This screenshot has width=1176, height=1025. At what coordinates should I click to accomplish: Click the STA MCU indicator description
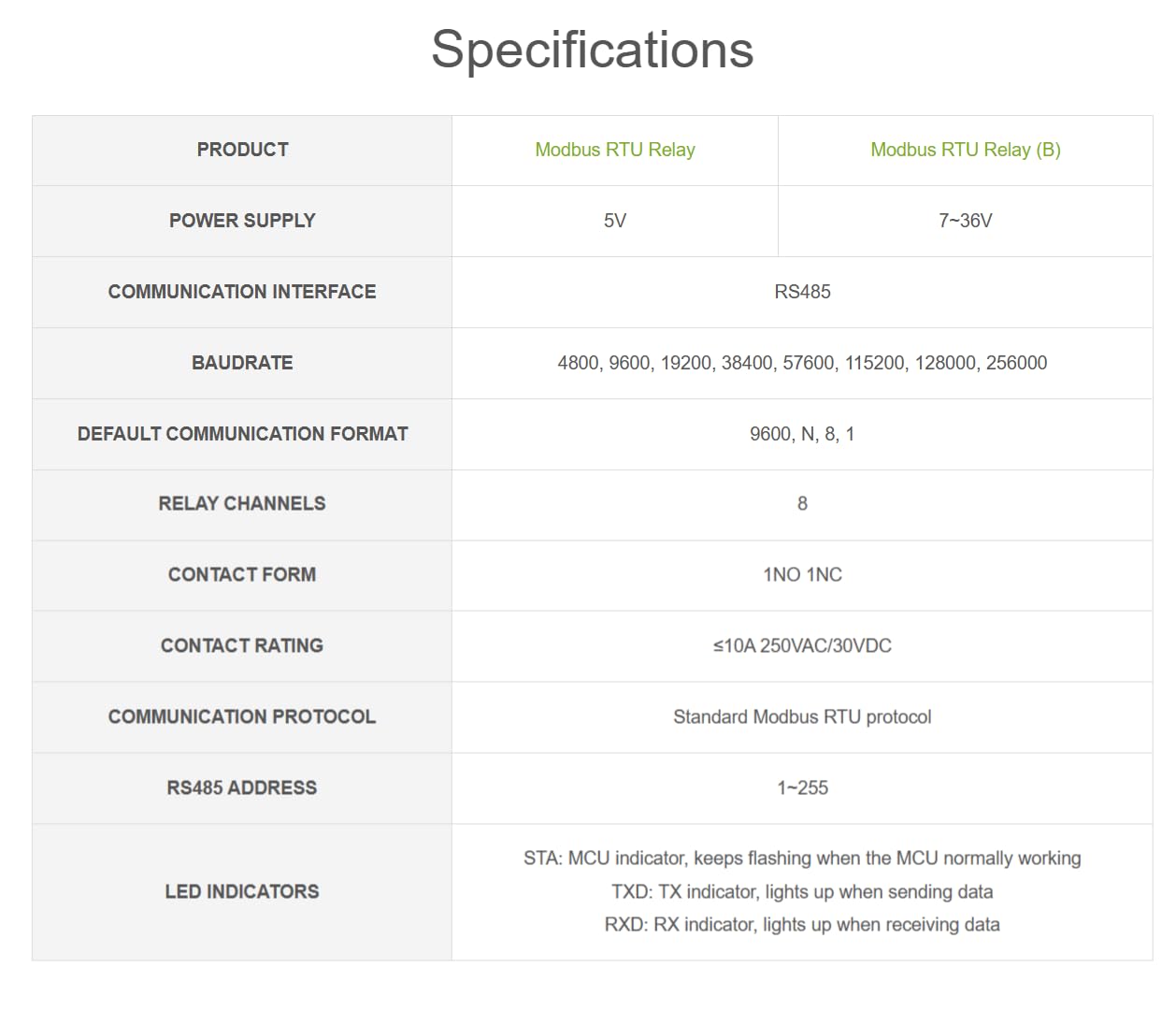click(802, 858)
